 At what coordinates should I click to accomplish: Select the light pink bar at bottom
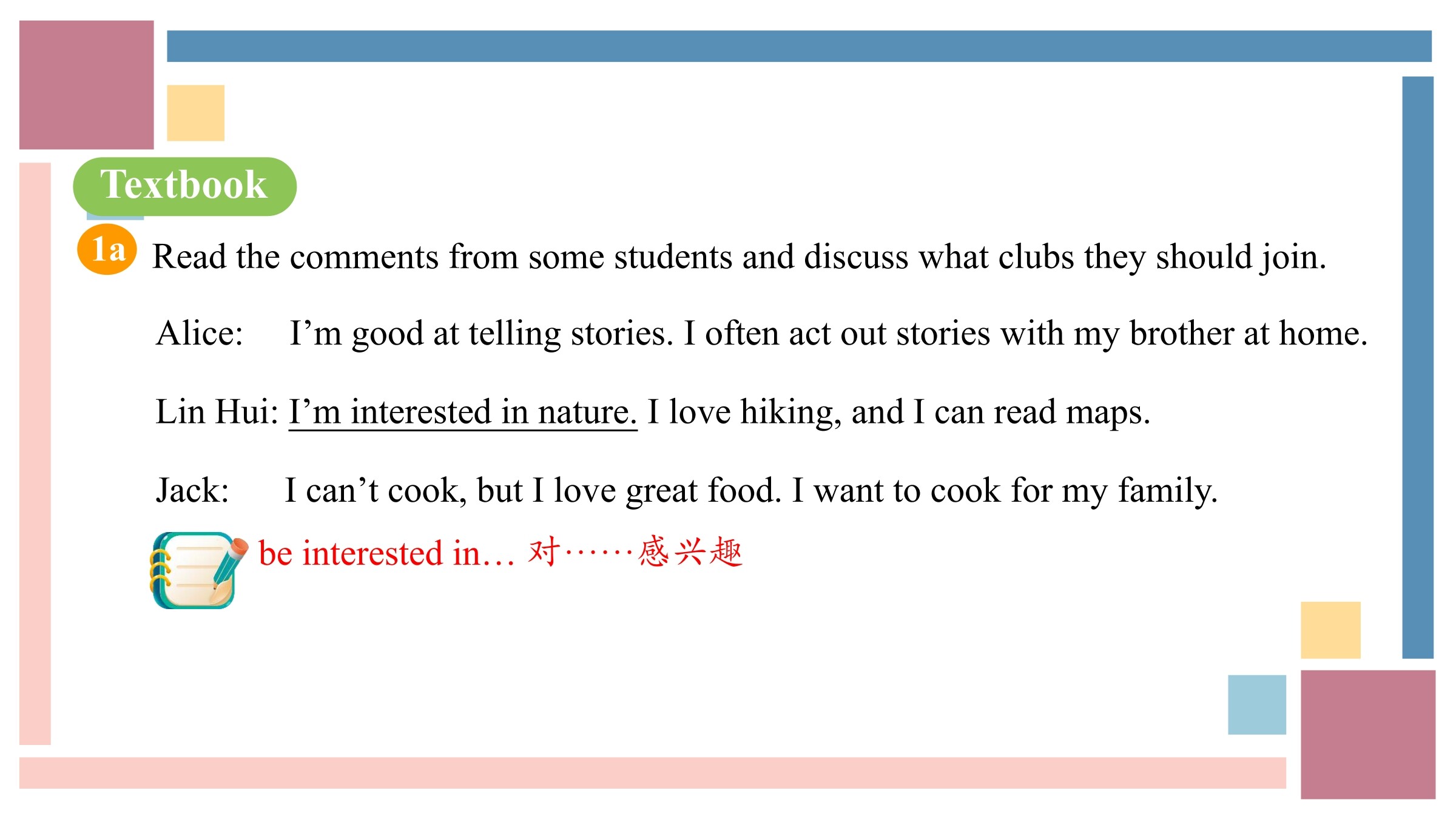[653, 773]
